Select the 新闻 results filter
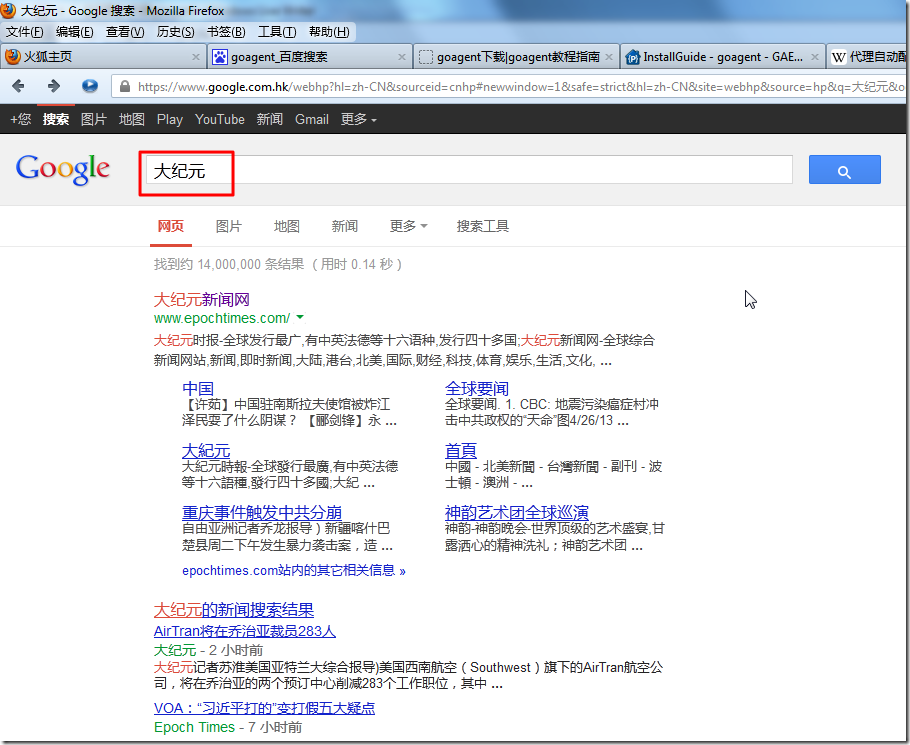Image resolution: width=910 pixels, height=745 pixels. click(345, 226)
